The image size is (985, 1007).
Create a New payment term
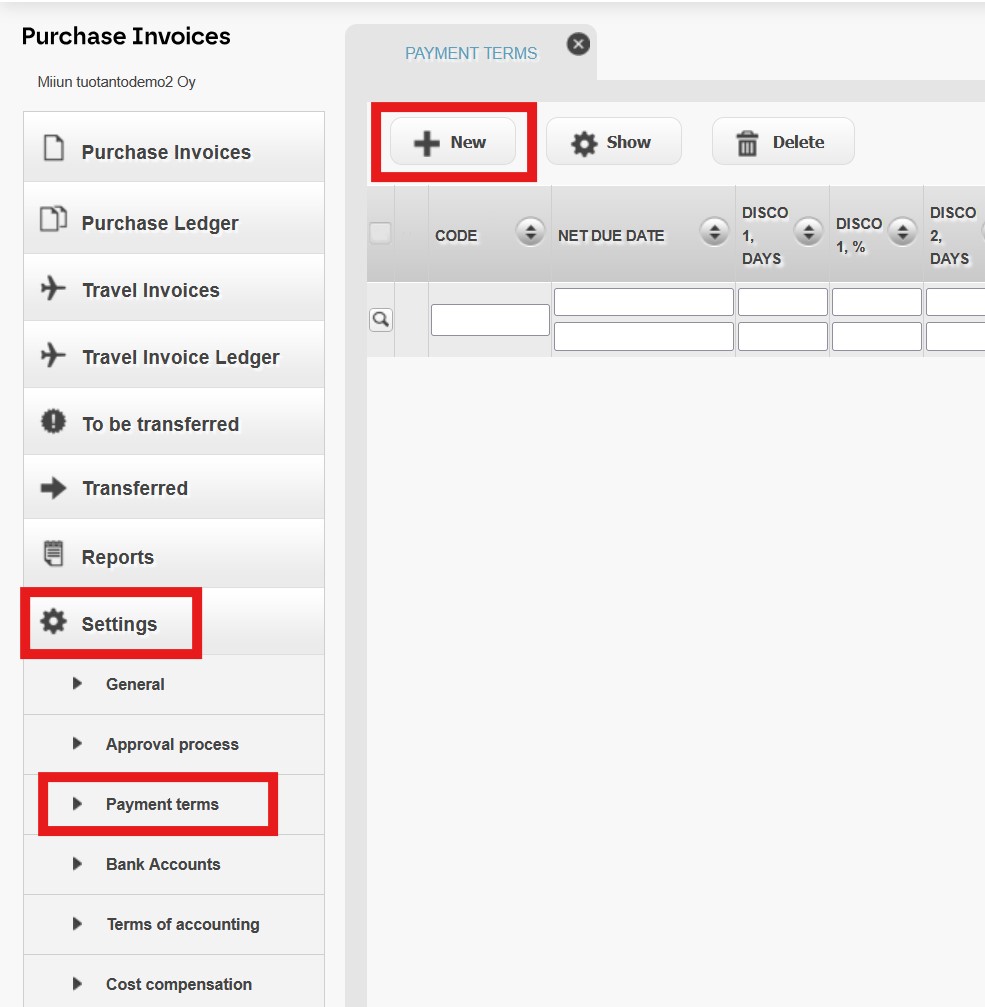point(453,142)
